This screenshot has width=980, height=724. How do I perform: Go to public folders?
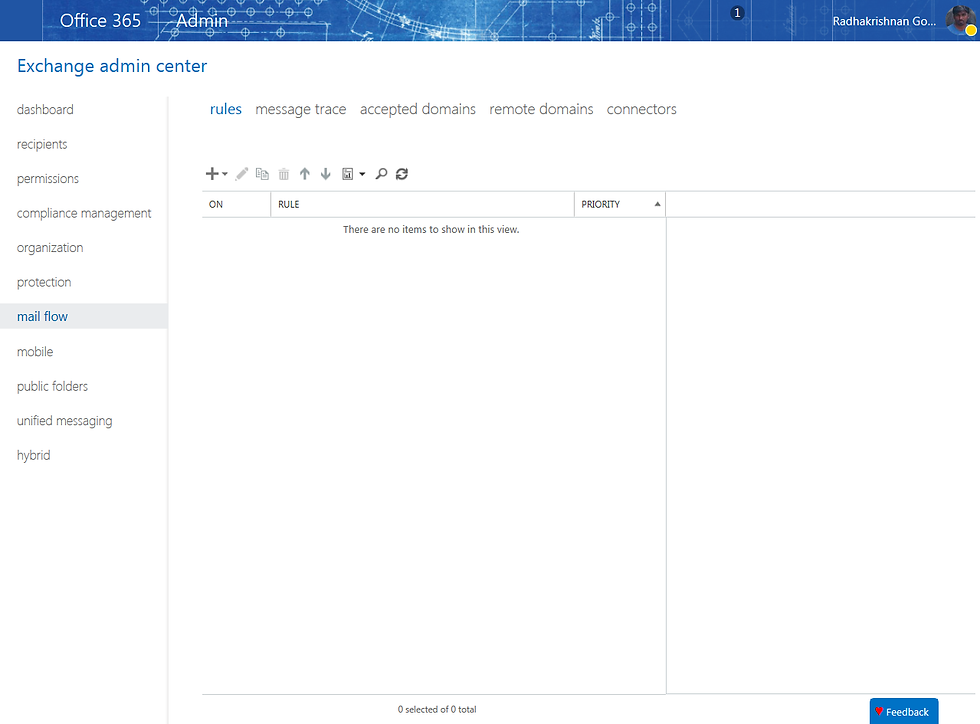pyautogui.click(x=52, y=386)
